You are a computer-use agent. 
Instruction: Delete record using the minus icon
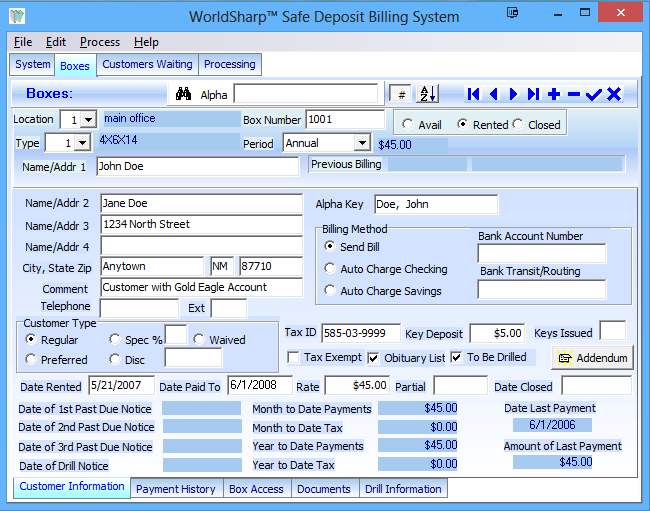pyautogui.click(x=574, y=94)
